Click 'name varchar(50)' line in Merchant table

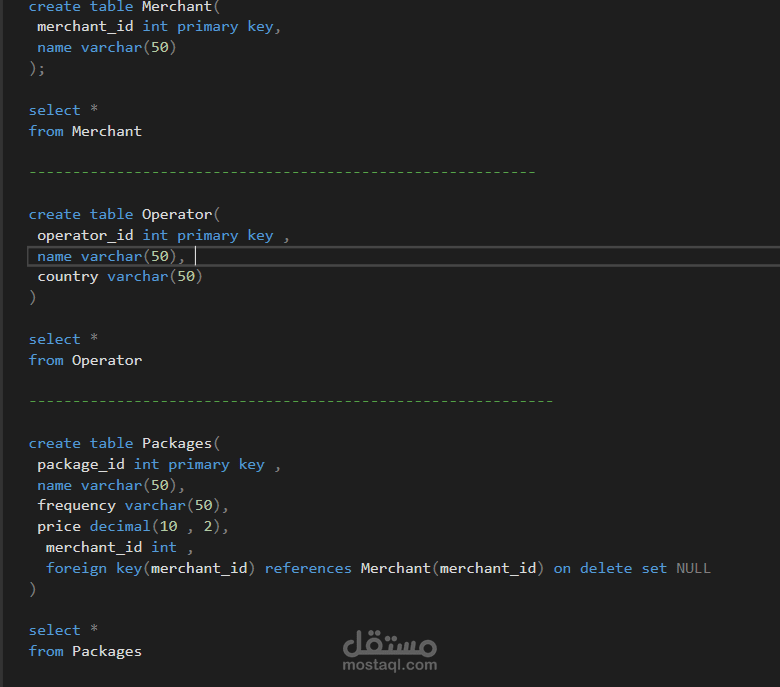pos(106,47)
